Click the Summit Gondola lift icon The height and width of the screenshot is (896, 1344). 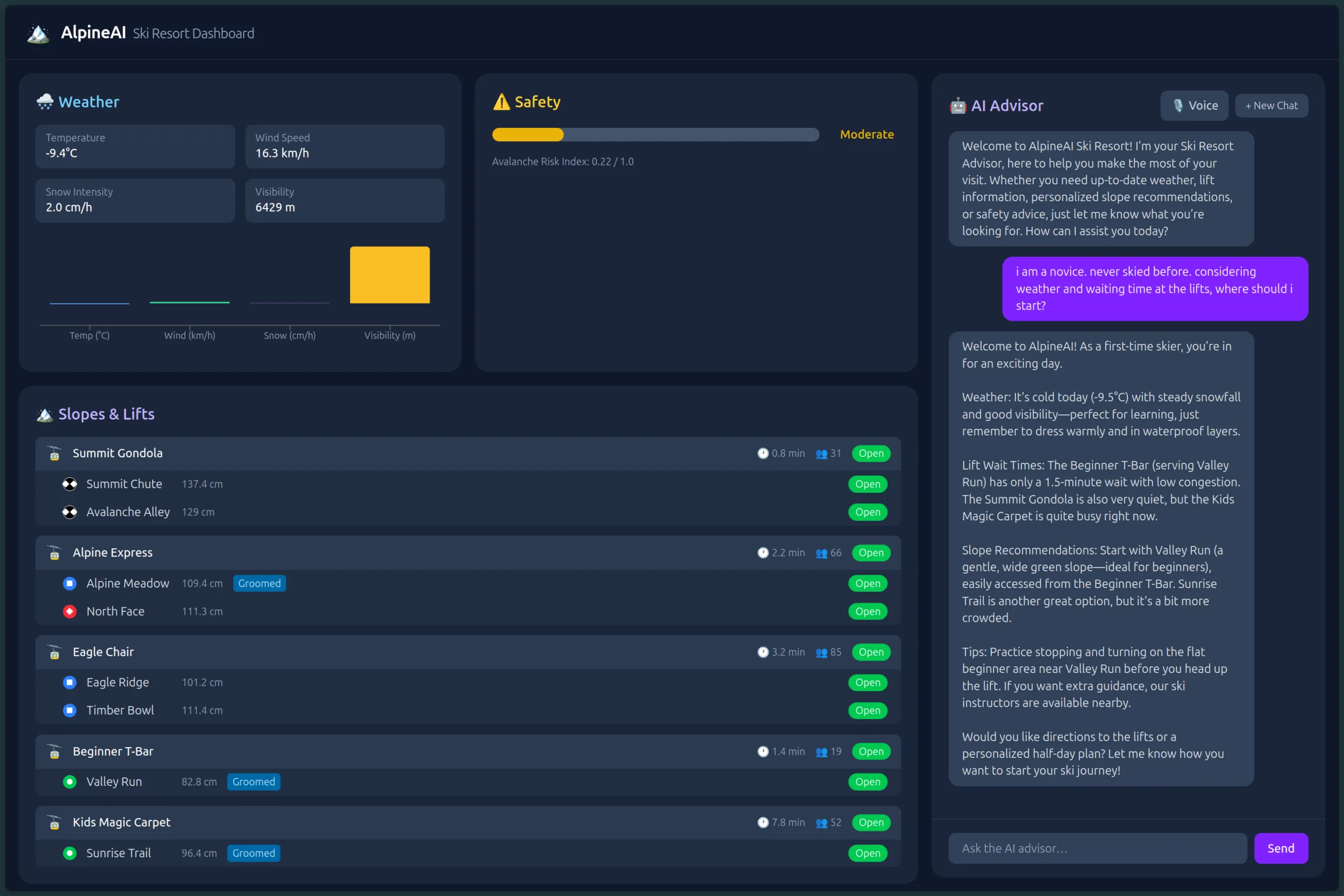pos(55,454)
